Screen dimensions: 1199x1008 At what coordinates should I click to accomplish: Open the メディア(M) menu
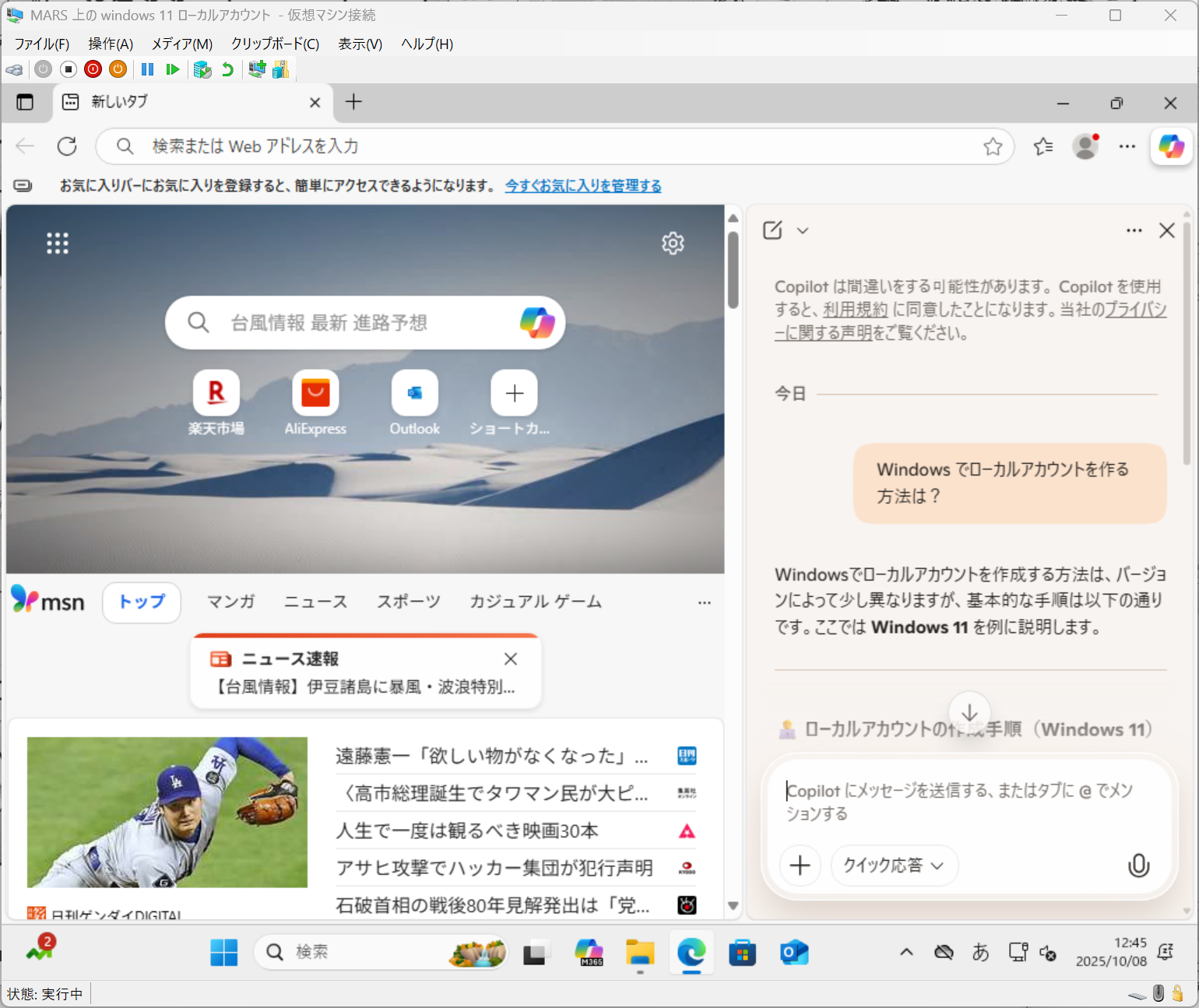(x=181, y=44)
